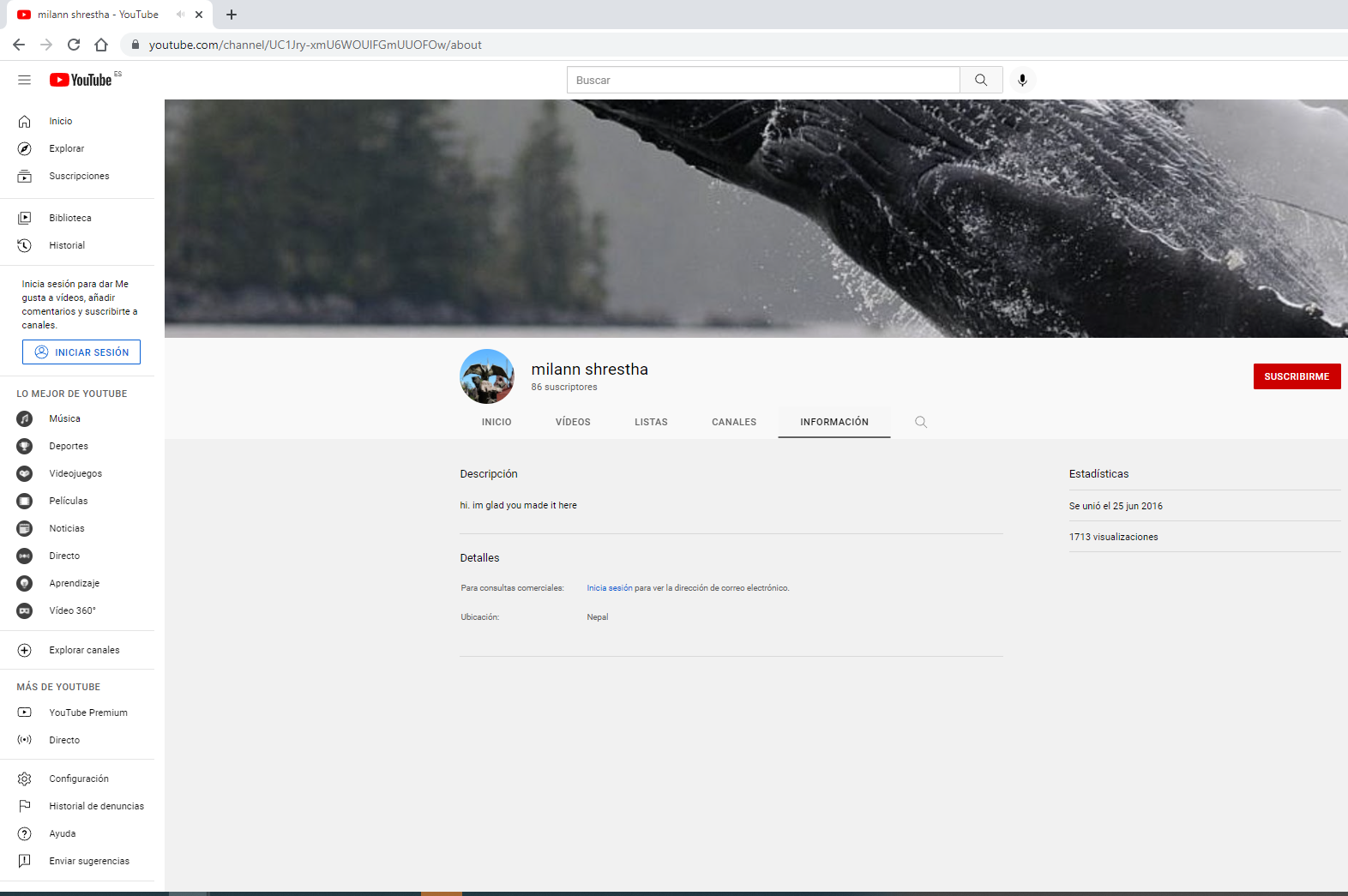The image size is (1348, 896).
Task: Search within channel magnifier icon
Action: pos(921,422)
